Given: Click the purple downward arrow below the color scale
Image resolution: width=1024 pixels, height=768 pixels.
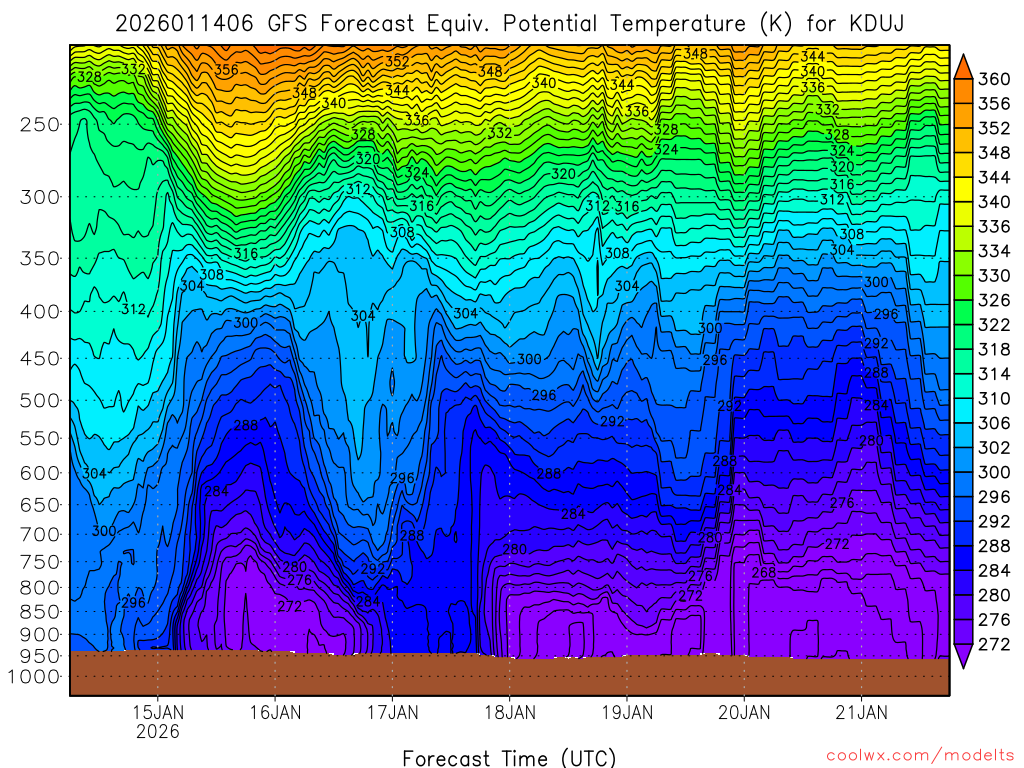Looking at the screenshot, I should point(963,656).
